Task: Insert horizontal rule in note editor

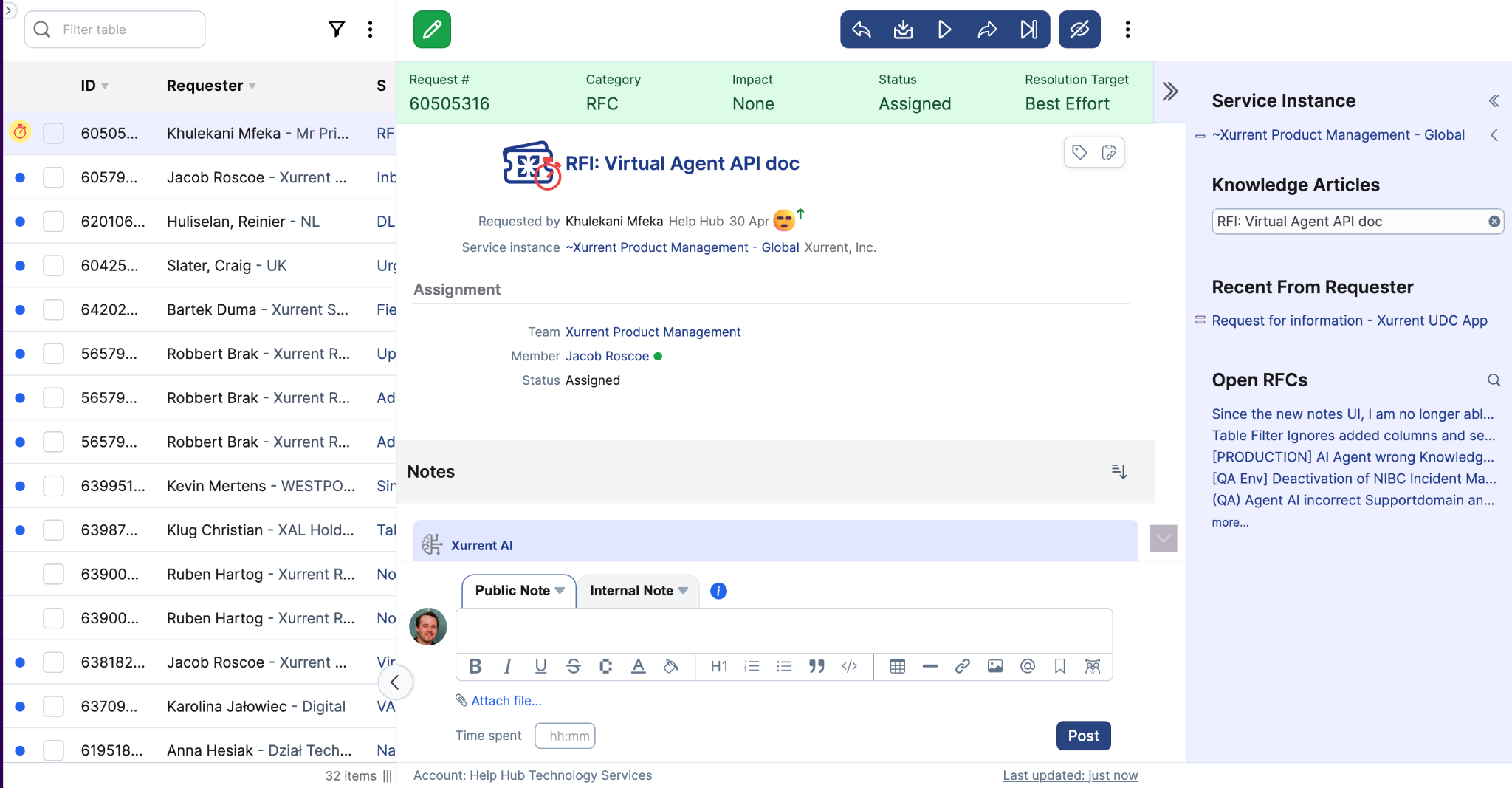Action: [x=930, y=666]
